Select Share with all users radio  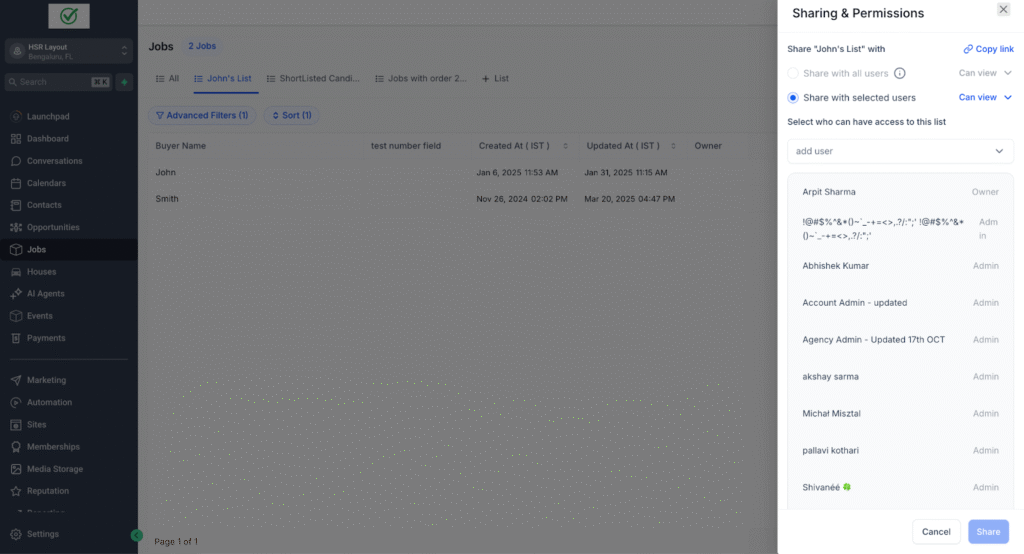pos(793,73)
